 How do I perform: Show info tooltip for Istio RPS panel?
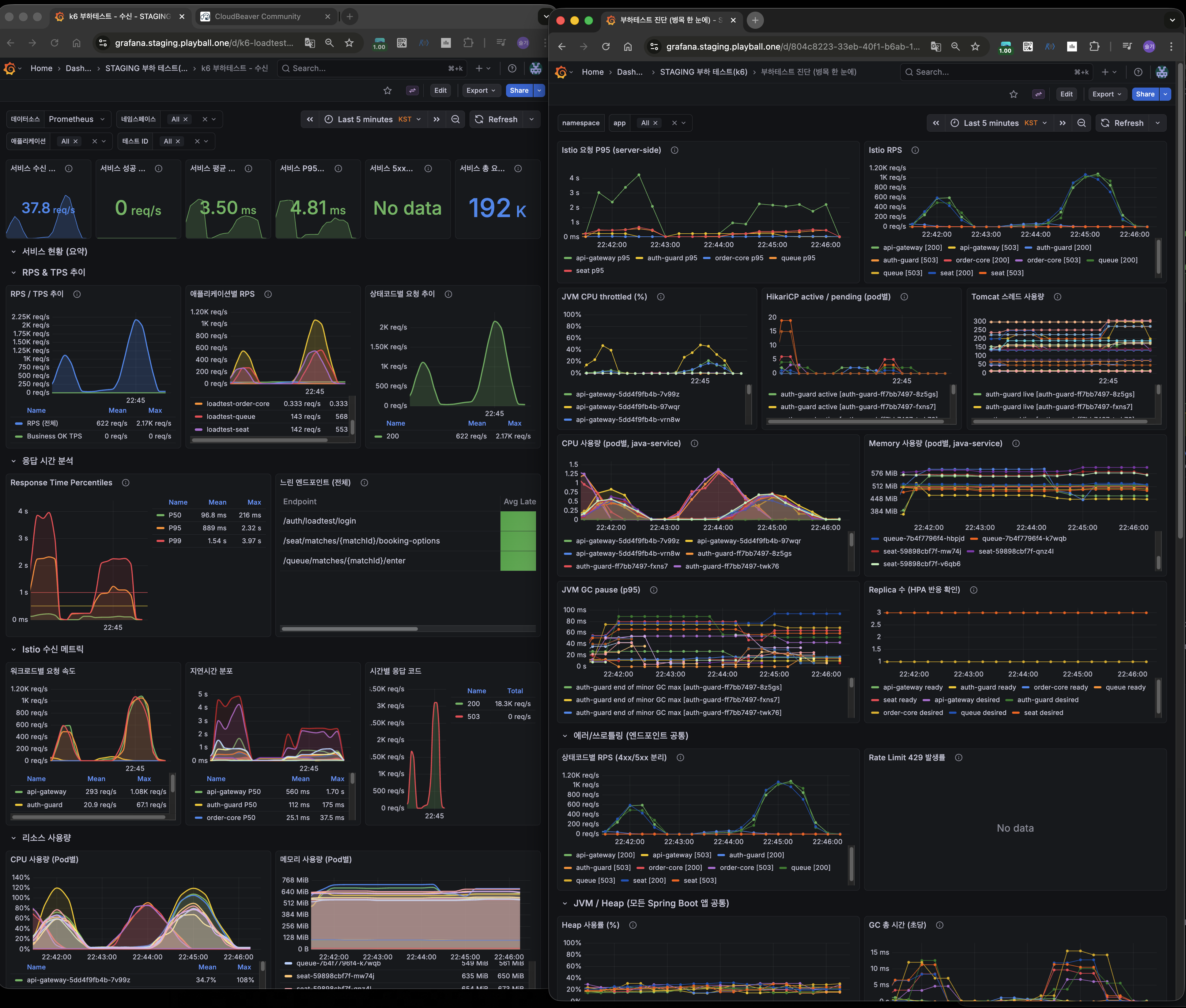[x=915, y=150]
